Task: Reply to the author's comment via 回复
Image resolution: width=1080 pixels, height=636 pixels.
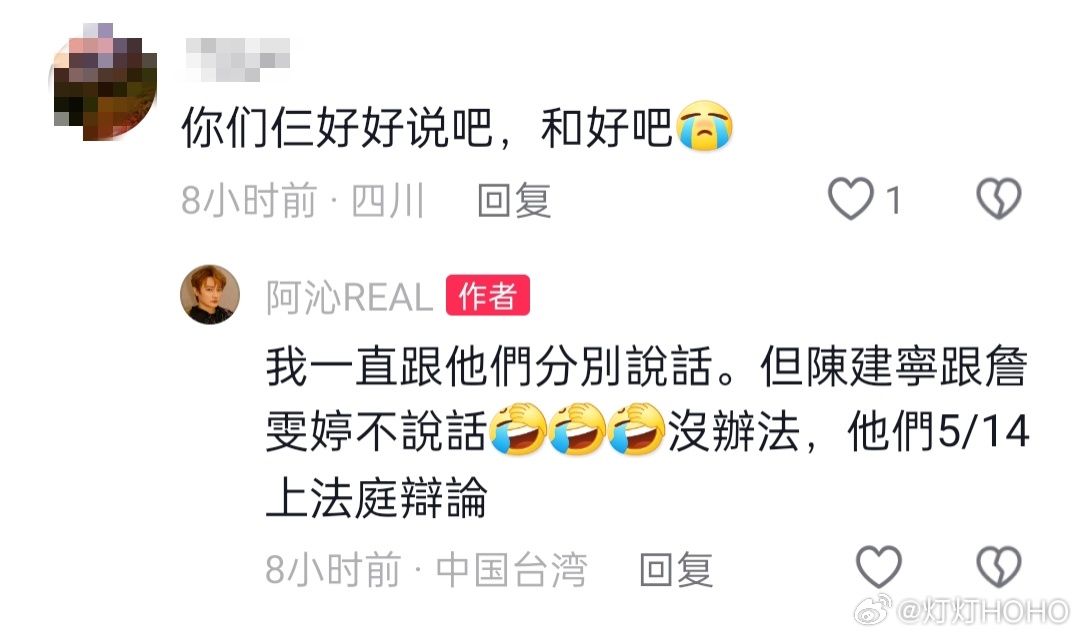Action: 676,570
